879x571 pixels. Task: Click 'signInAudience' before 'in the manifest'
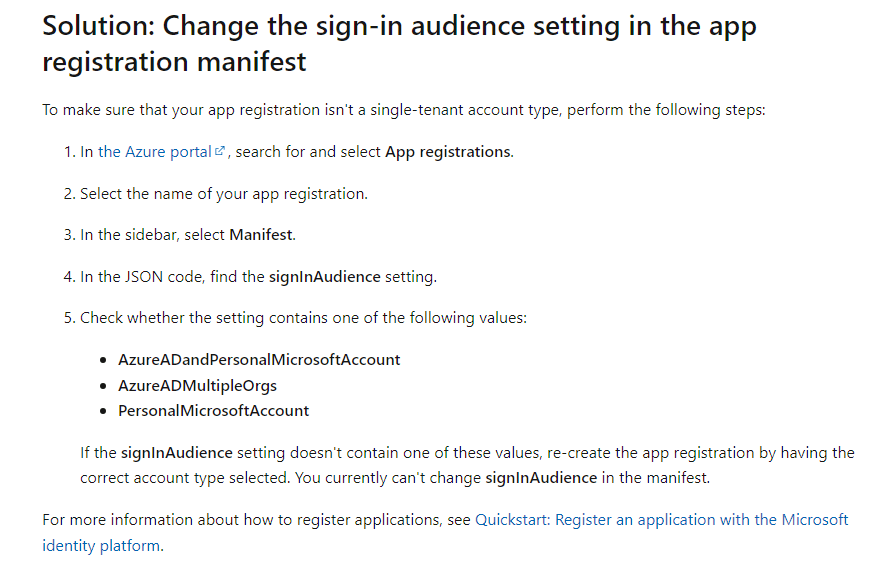pyautogui.click(x=541, y=478)
